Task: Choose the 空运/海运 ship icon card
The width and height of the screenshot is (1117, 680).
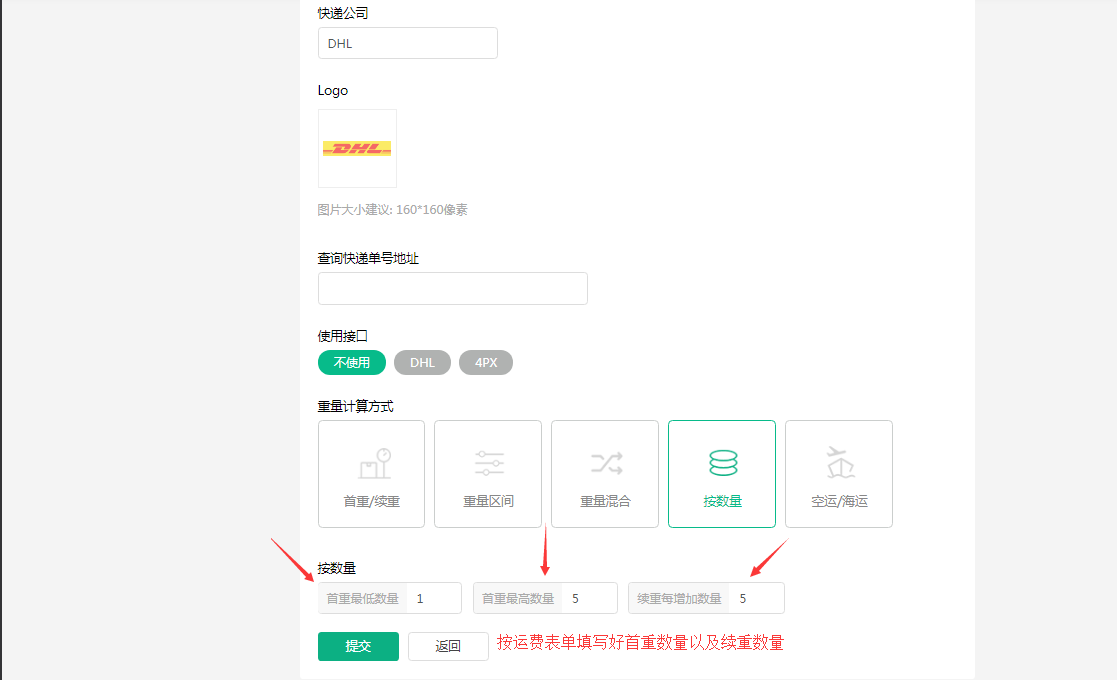Action: click(838, 474)
